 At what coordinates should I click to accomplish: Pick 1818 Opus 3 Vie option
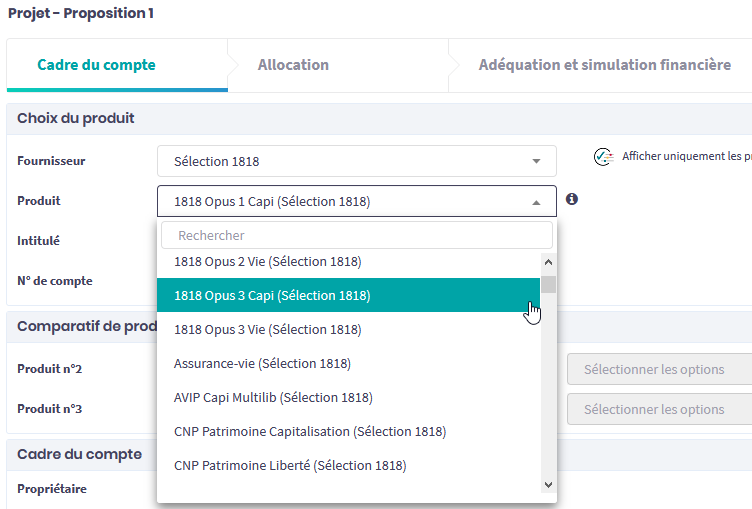tap(268, 329)
